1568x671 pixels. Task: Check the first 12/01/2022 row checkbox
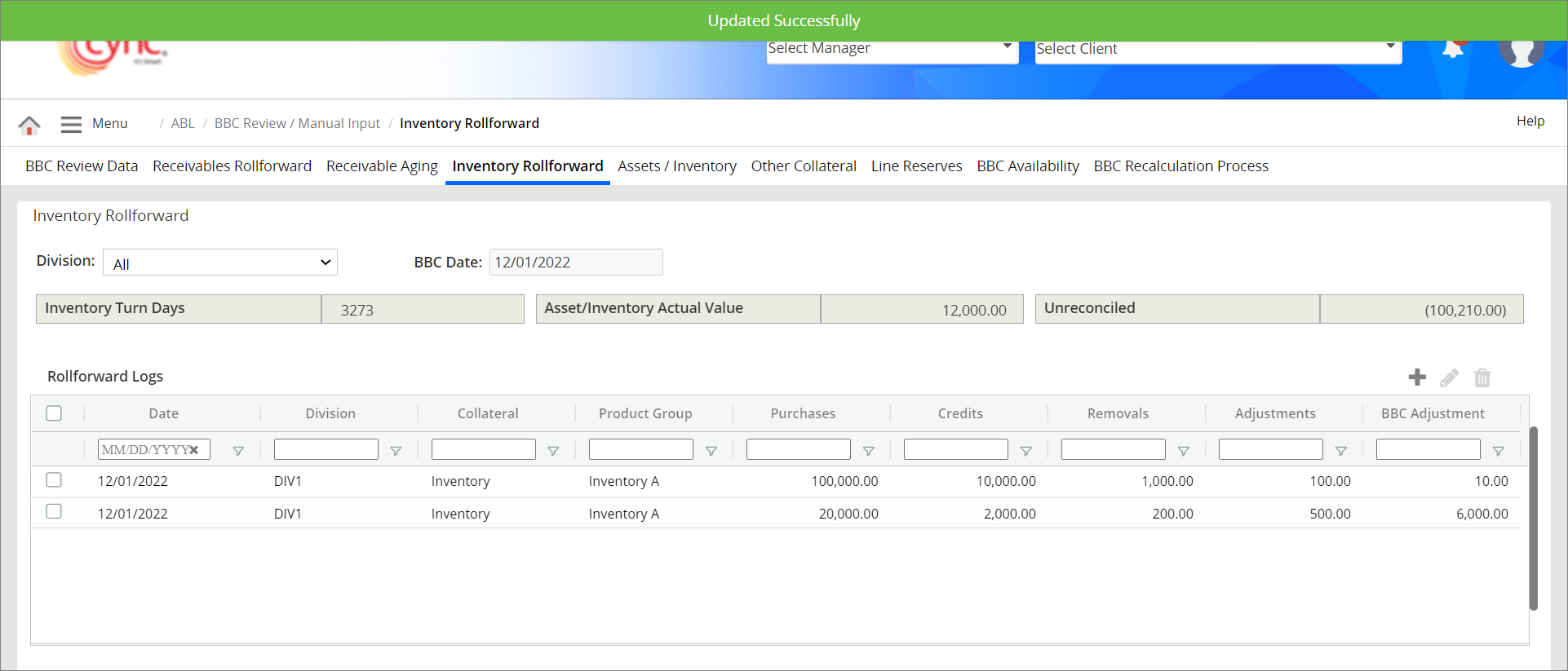[x=54, y=480]
